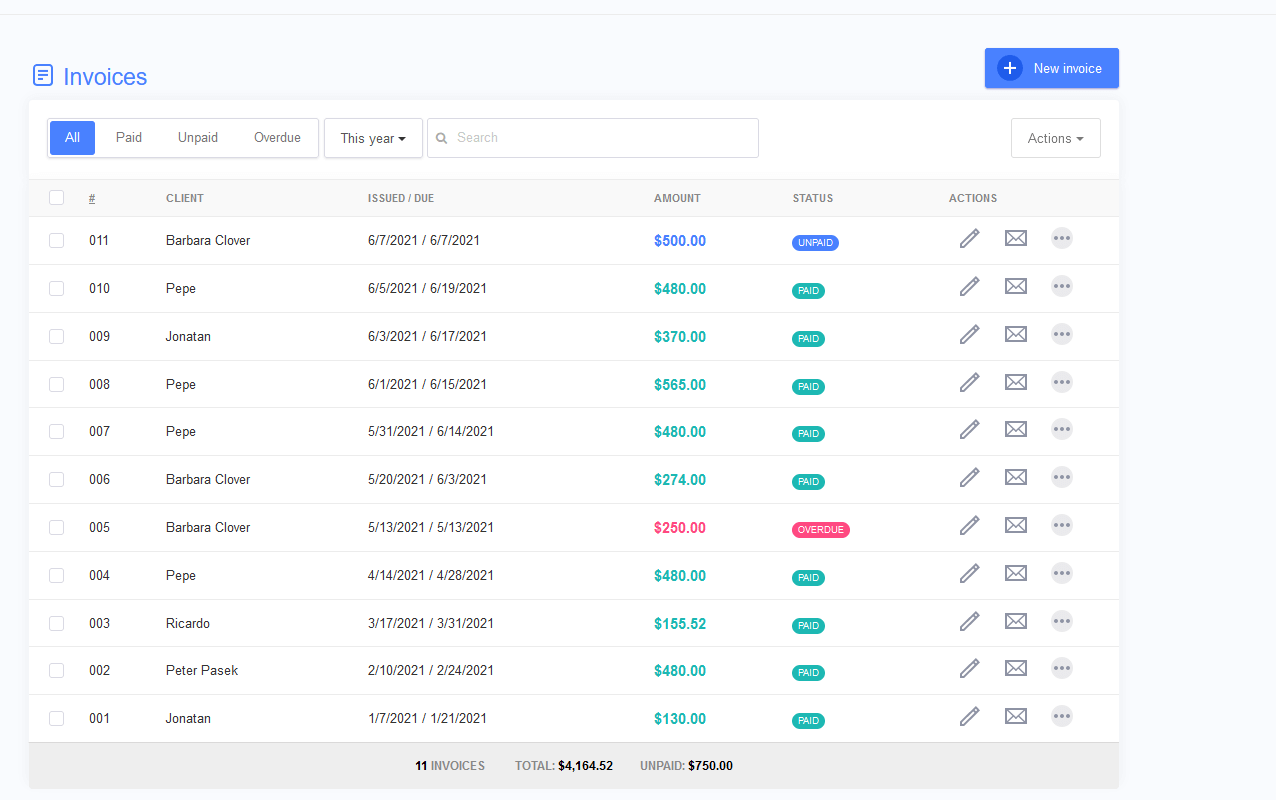The height and width of the screenshot is (800, 1276).
Task: Email invoice 011 via envelope icon
Action: [x=1016, y=238]
